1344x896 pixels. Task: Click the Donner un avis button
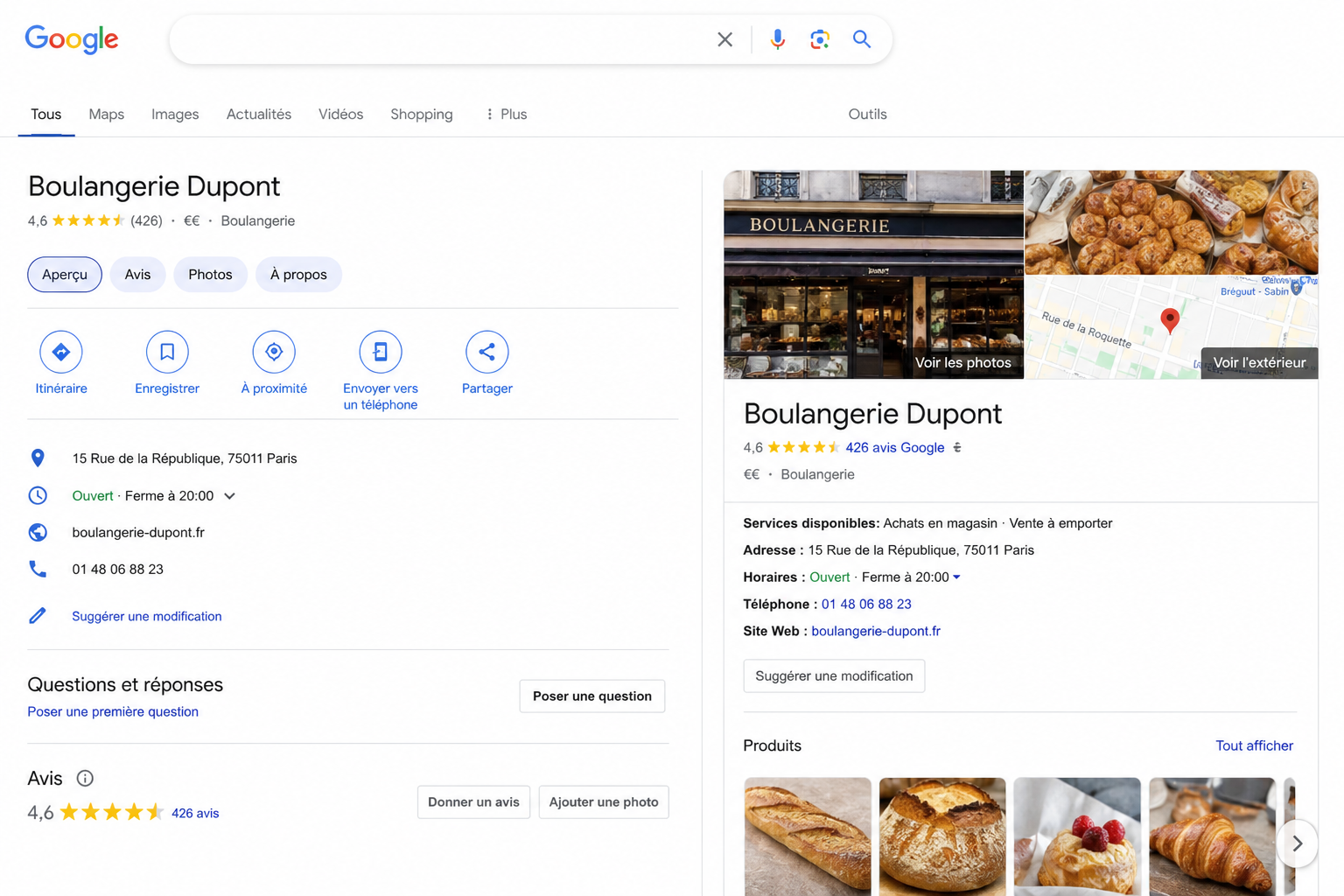pos(473,801)
